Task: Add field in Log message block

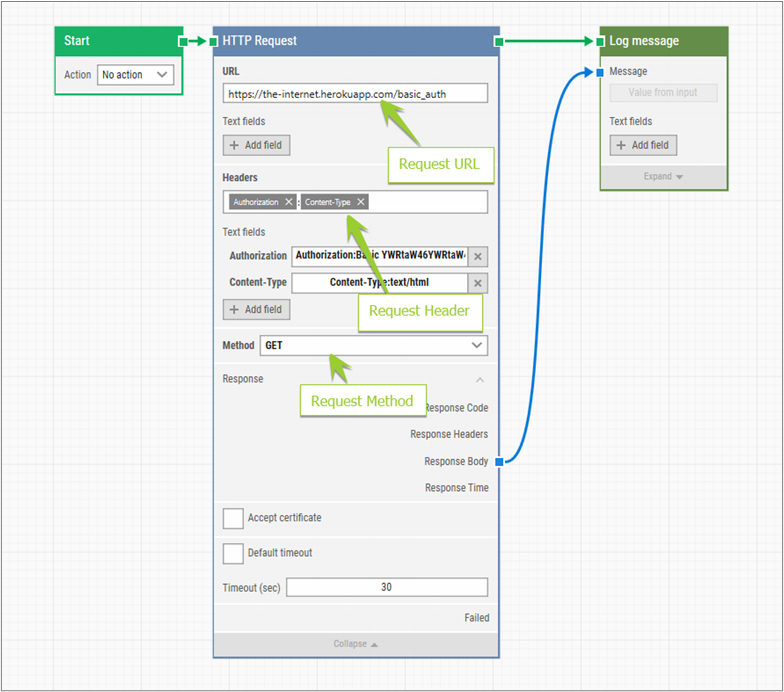Action: tap(643, 145)
